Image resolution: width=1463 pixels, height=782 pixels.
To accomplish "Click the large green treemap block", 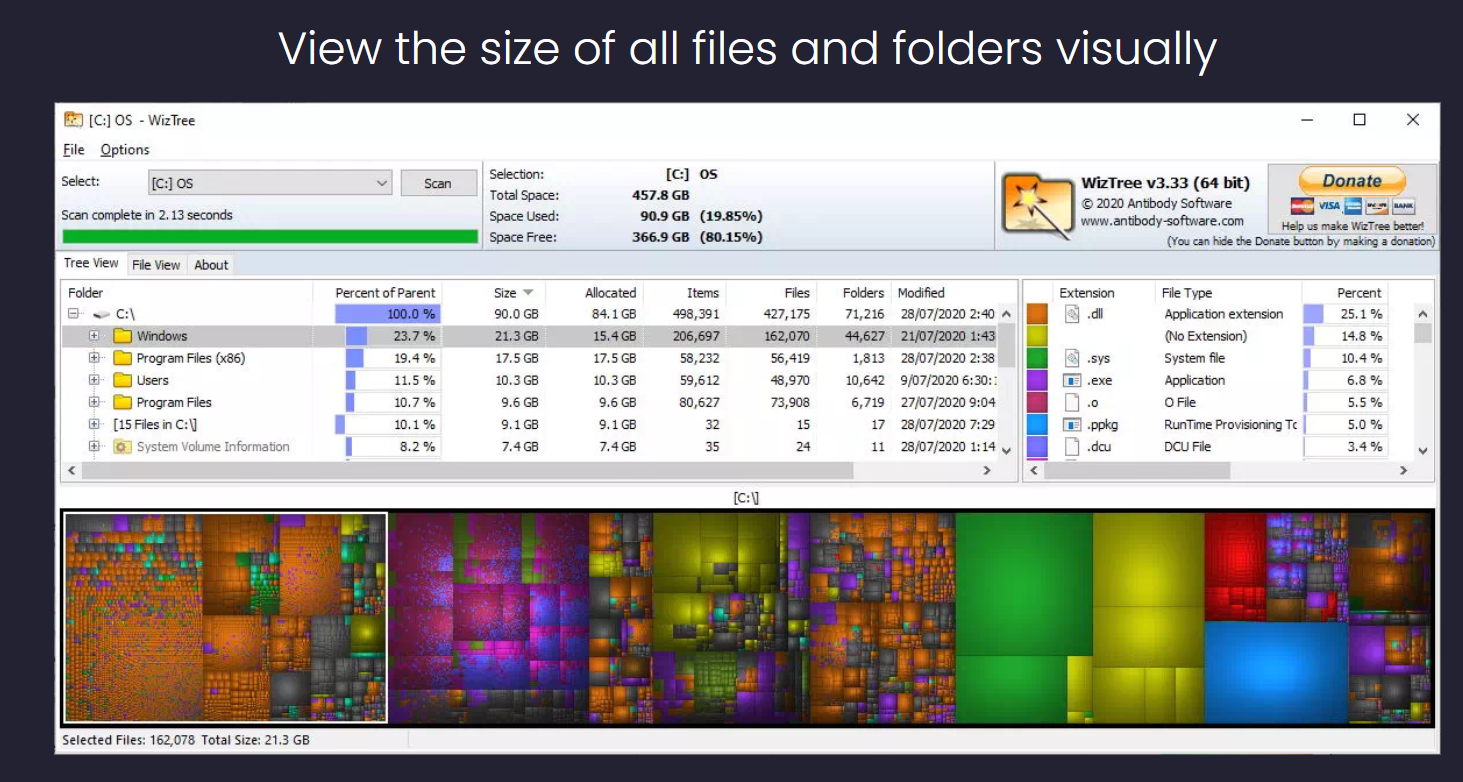I will click(1023, 583).
